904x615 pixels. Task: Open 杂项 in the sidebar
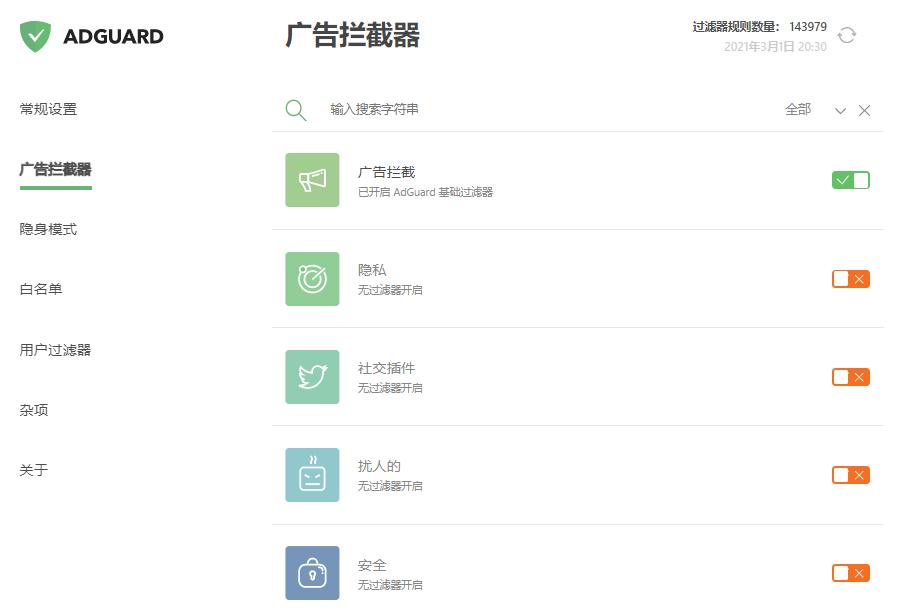click(x=34, y=410)
